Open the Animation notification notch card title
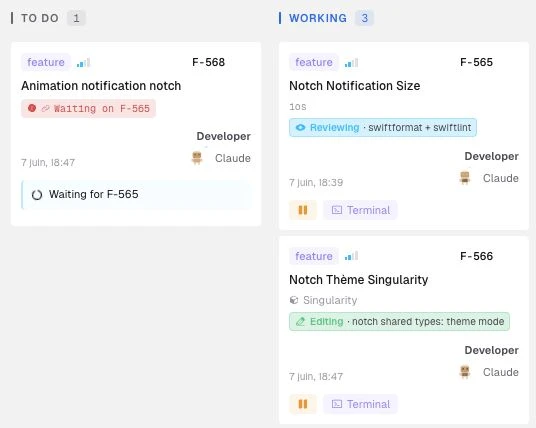Image resolution: width=536 pixels, height=428 pixels. 101,86
